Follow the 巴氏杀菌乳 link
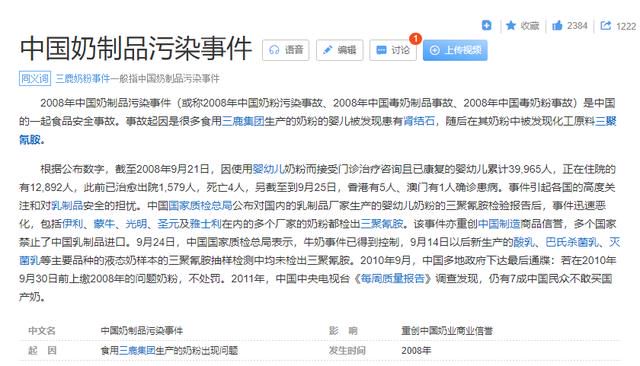 (572, 242)
